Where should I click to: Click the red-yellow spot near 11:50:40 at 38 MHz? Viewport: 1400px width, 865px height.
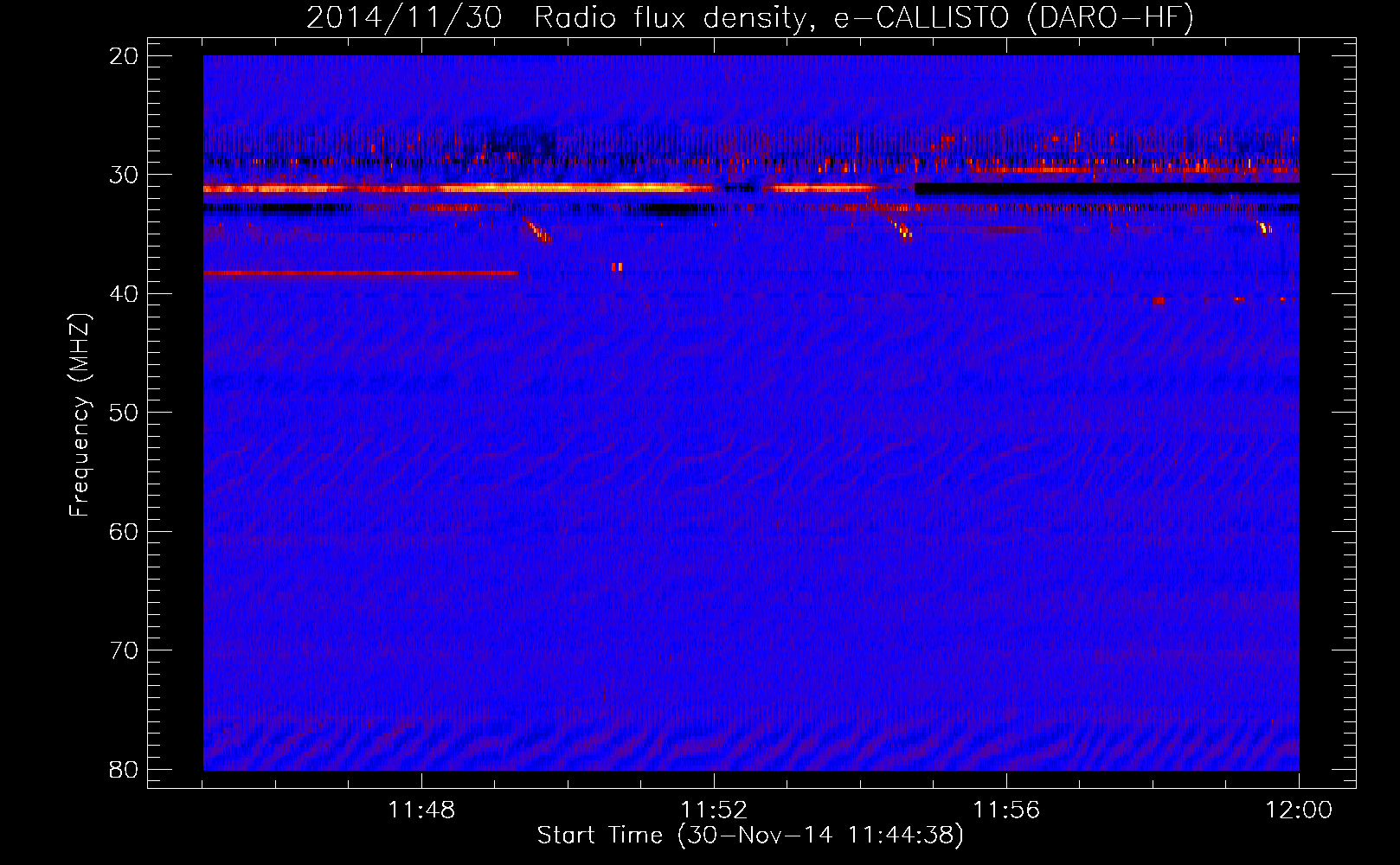click(x=617, y=266)
